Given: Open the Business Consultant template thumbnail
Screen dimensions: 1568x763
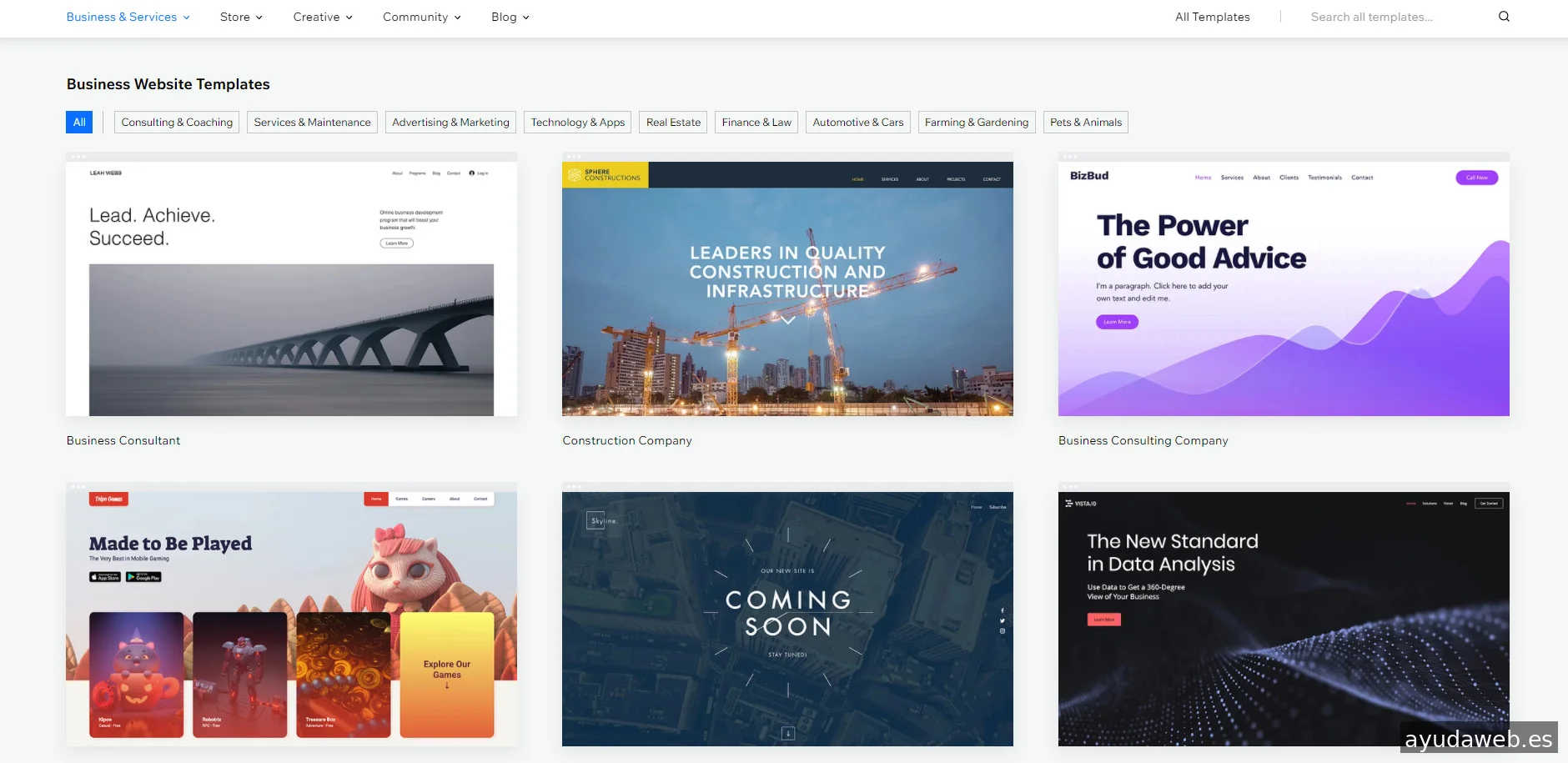Looking at the screenshot, I should pos(291,288).
